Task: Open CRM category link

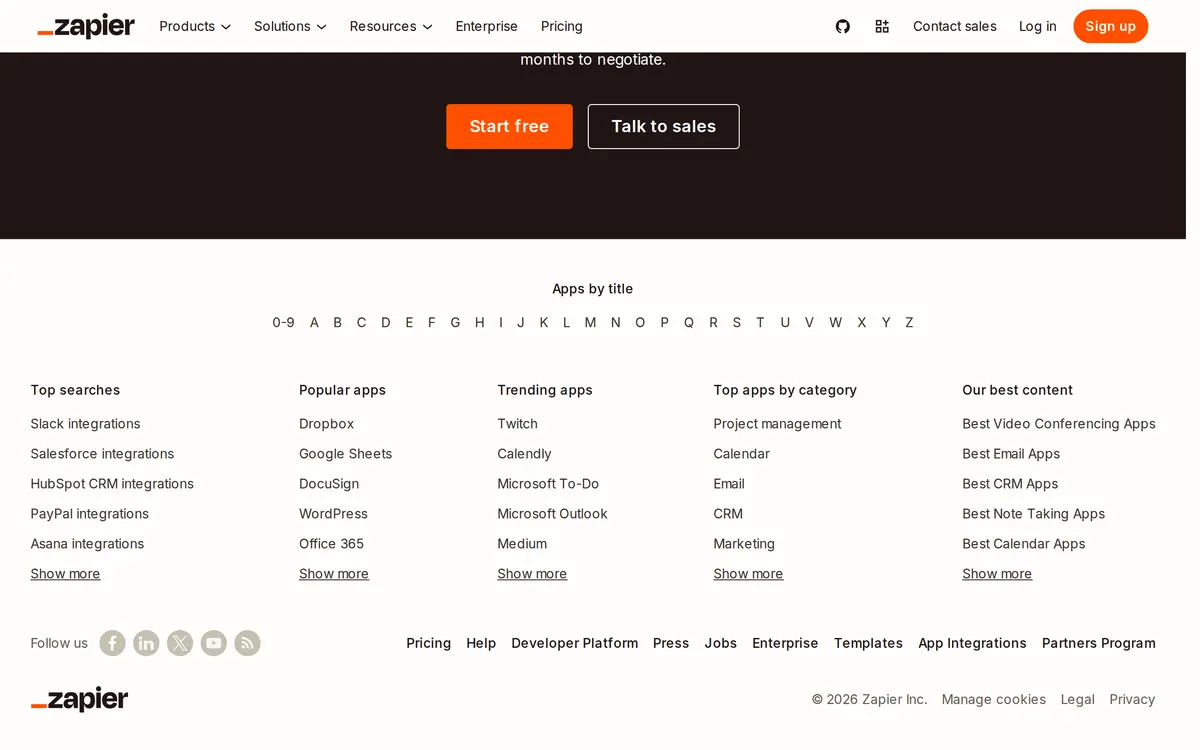Action: pyautogui.click(x=728, y=514)
